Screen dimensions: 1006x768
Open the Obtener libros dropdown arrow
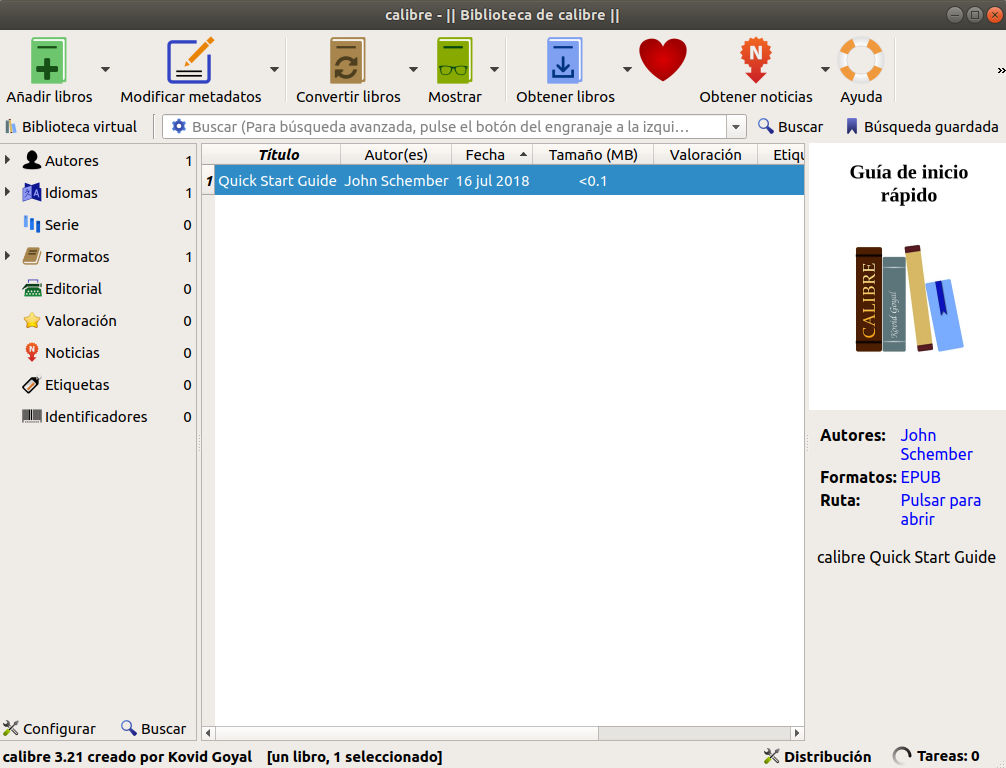tap(627, 69)
